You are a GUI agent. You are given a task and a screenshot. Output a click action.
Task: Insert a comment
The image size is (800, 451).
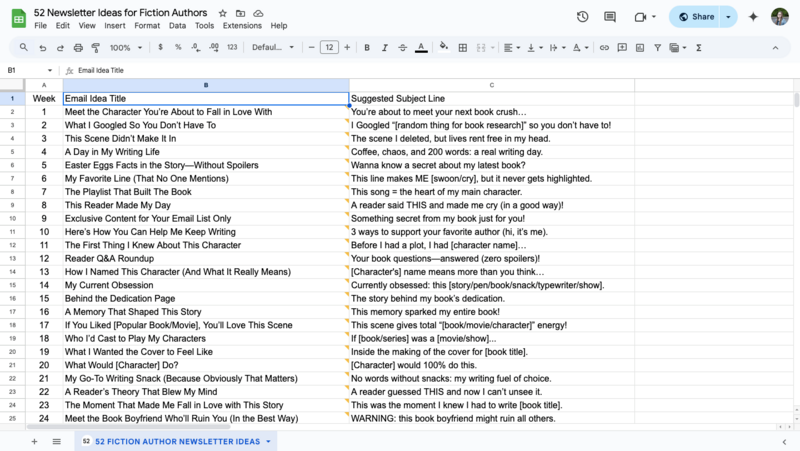point(622,47)
